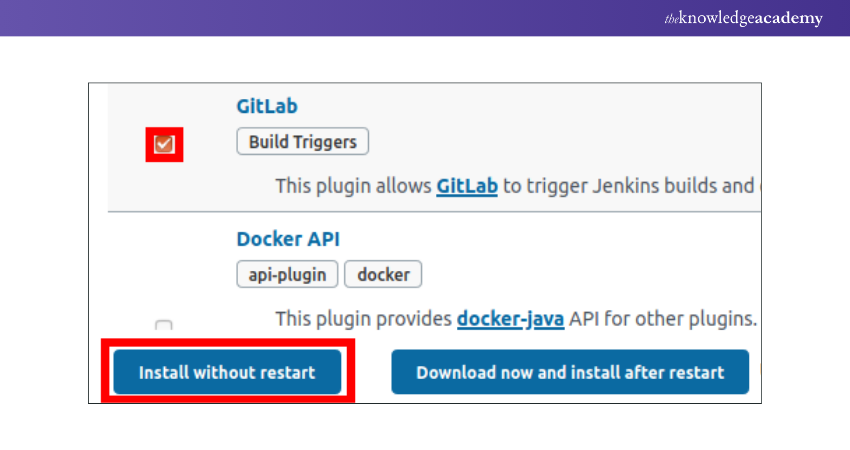This screenshot has height=450, width=850.
Task: Select the Build Triggers tag
Action: pos(302,142)
